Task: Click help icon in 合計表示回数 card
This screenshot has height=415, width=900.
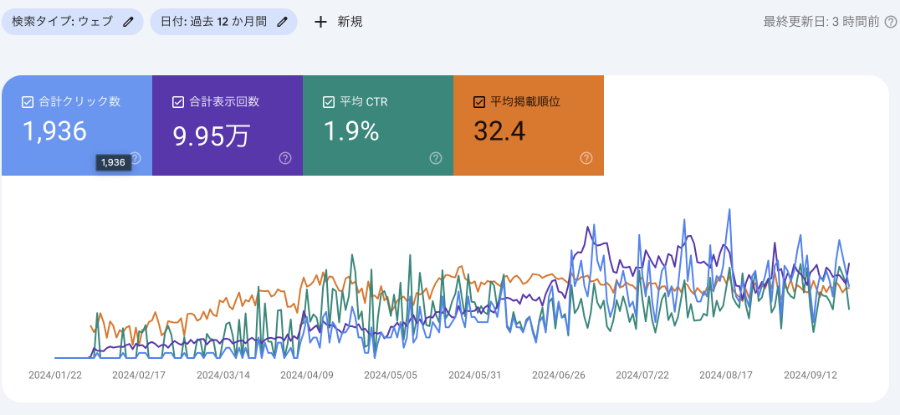Action: coord(285,158)
